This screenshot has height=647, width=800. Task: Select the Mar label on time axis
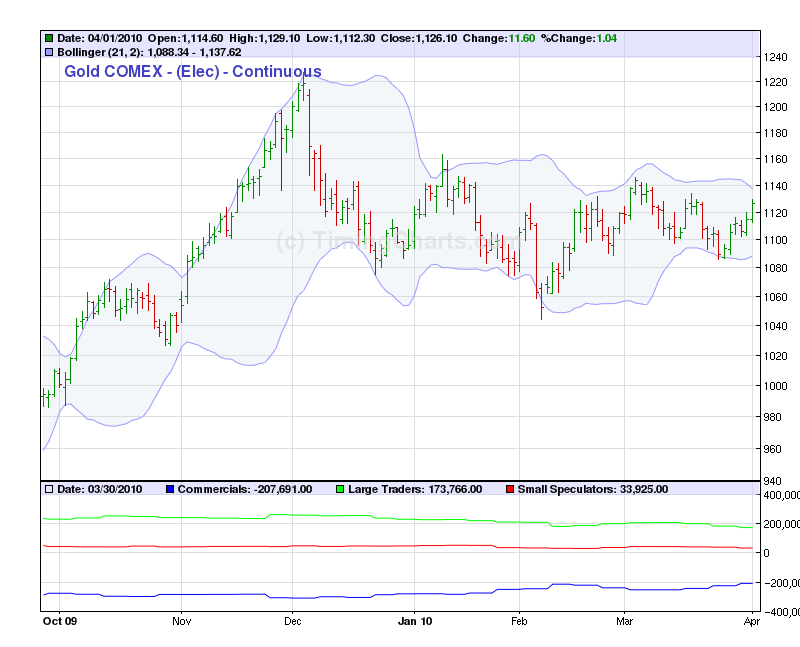(625, 622)
